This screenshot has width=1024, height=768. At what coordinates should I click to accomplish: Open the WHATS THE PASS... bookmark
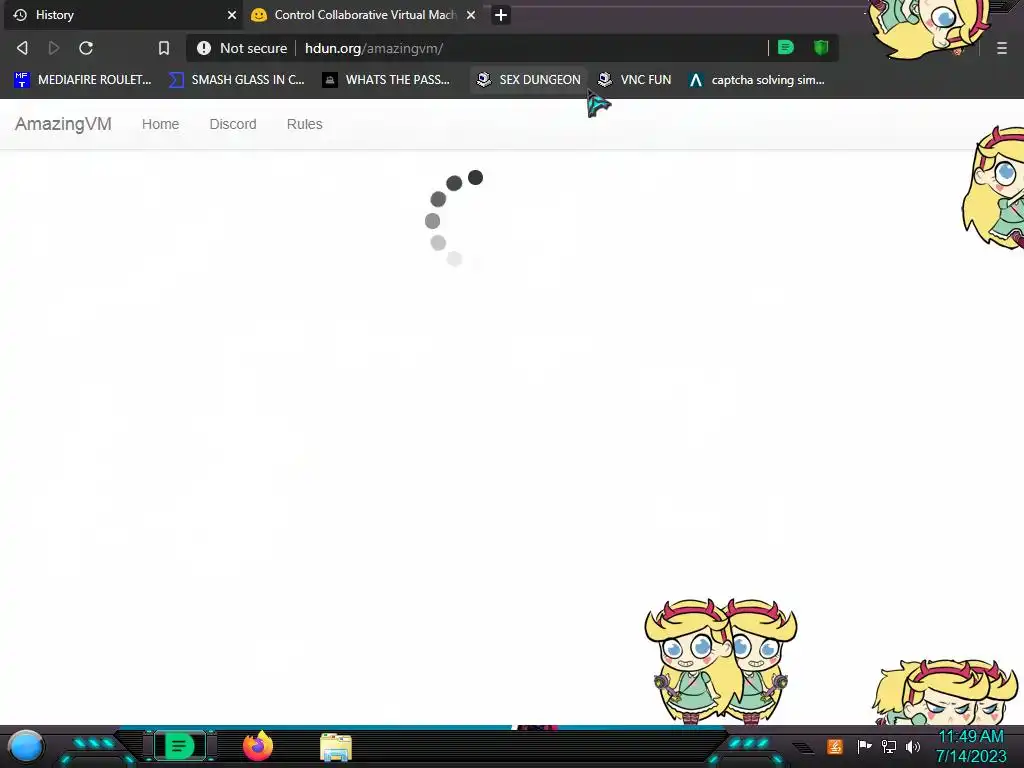click(386, 80)
